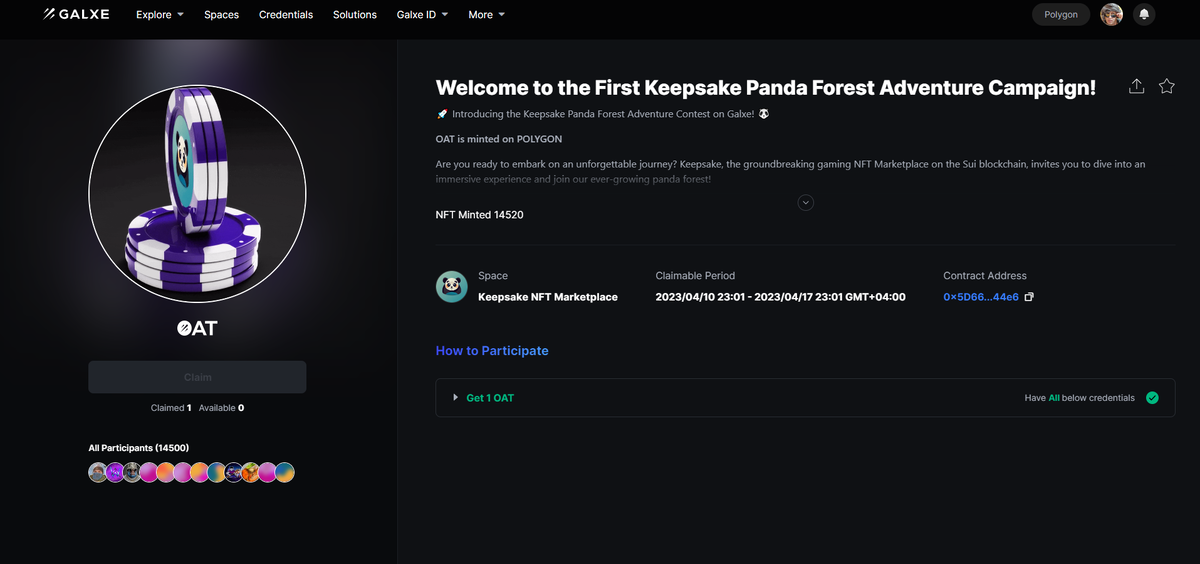This screenshot has height=564, width=1200.
Task: View the purple poker chip NFT image
Action: pos(197,194)
